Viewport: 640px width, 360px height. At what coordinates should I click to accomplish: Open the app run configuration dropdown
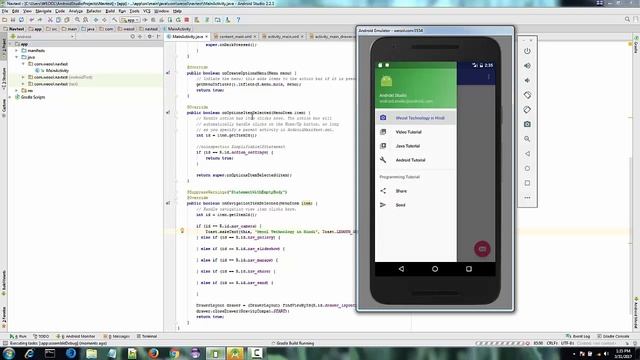tap(130, 20)
